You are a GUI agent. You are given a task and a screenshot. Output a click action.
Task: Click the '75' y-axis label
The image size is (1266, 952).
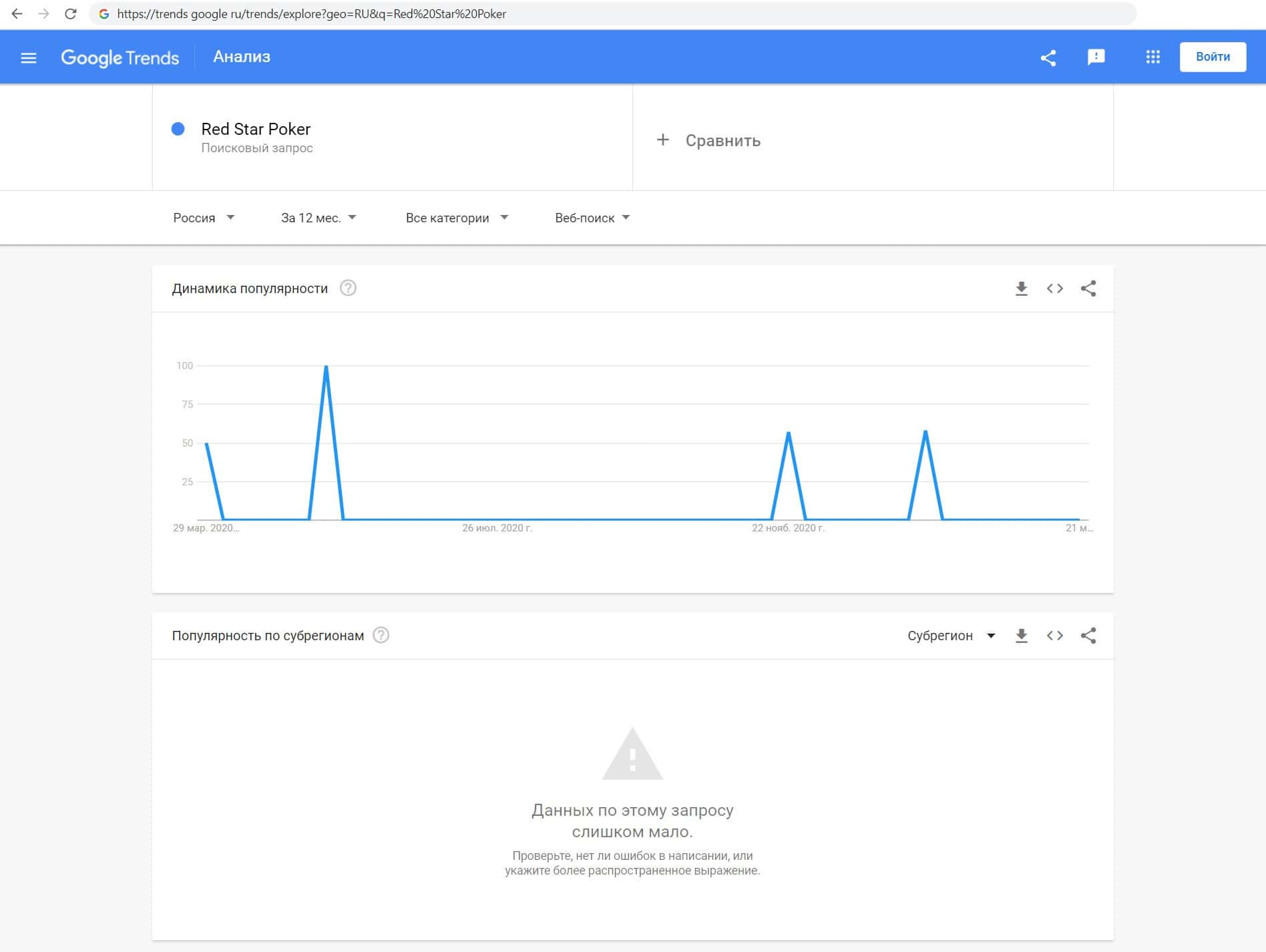pyautogui.click(x=188, y=404)
